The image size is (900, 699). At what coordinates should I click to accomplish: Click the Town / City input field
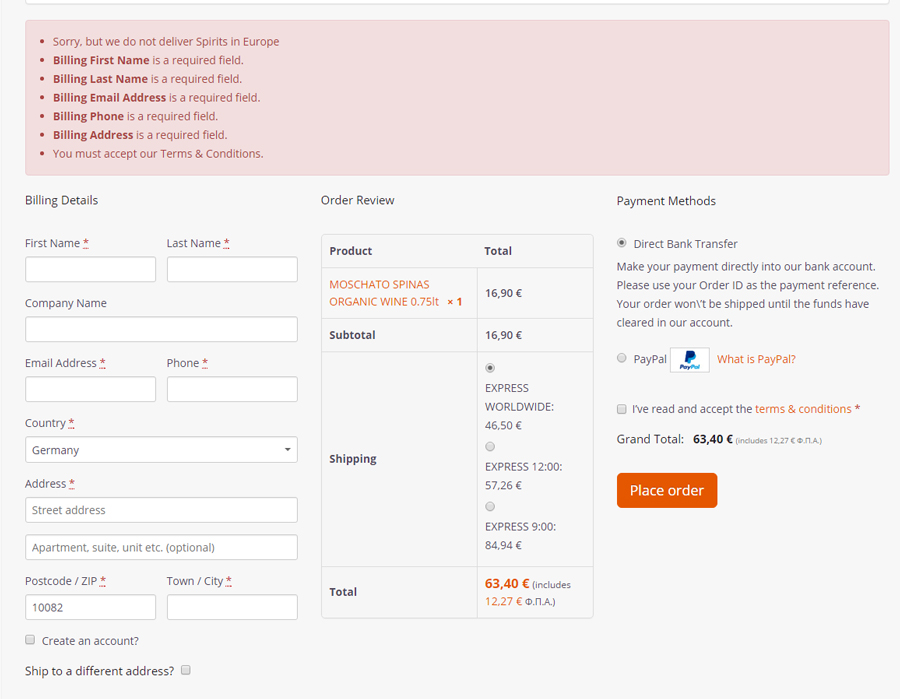(x=232, y=607)
